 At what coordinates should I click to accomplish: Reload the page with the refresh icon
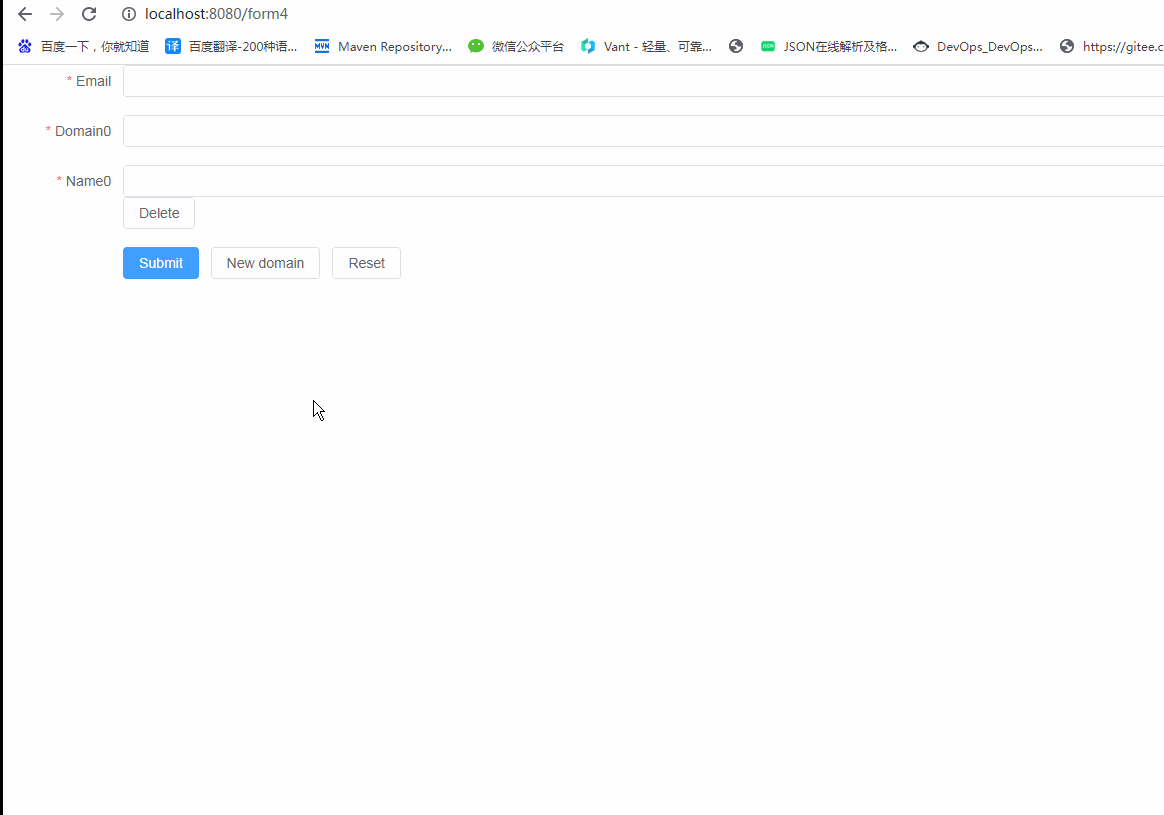point(89,14)
